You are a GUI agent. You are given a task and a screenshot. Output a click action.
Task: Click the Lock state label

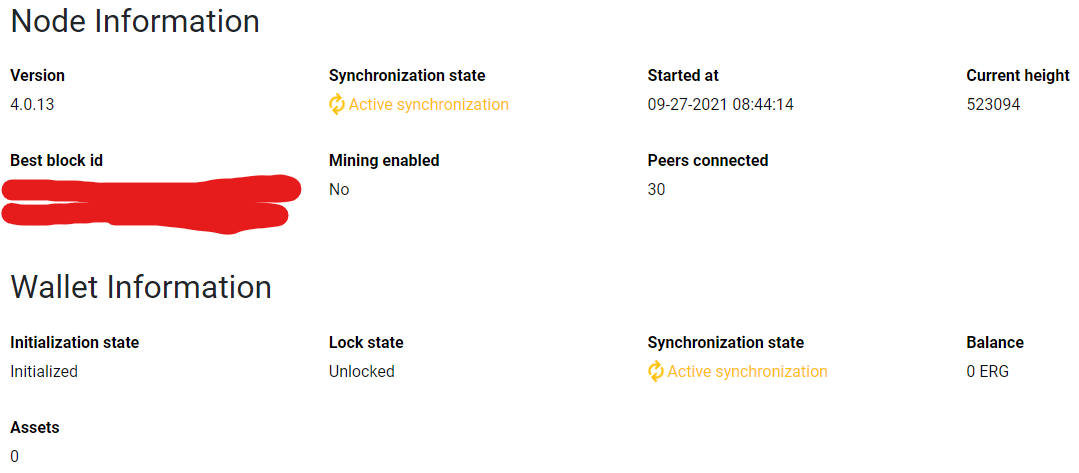click(x=366, y=342)
